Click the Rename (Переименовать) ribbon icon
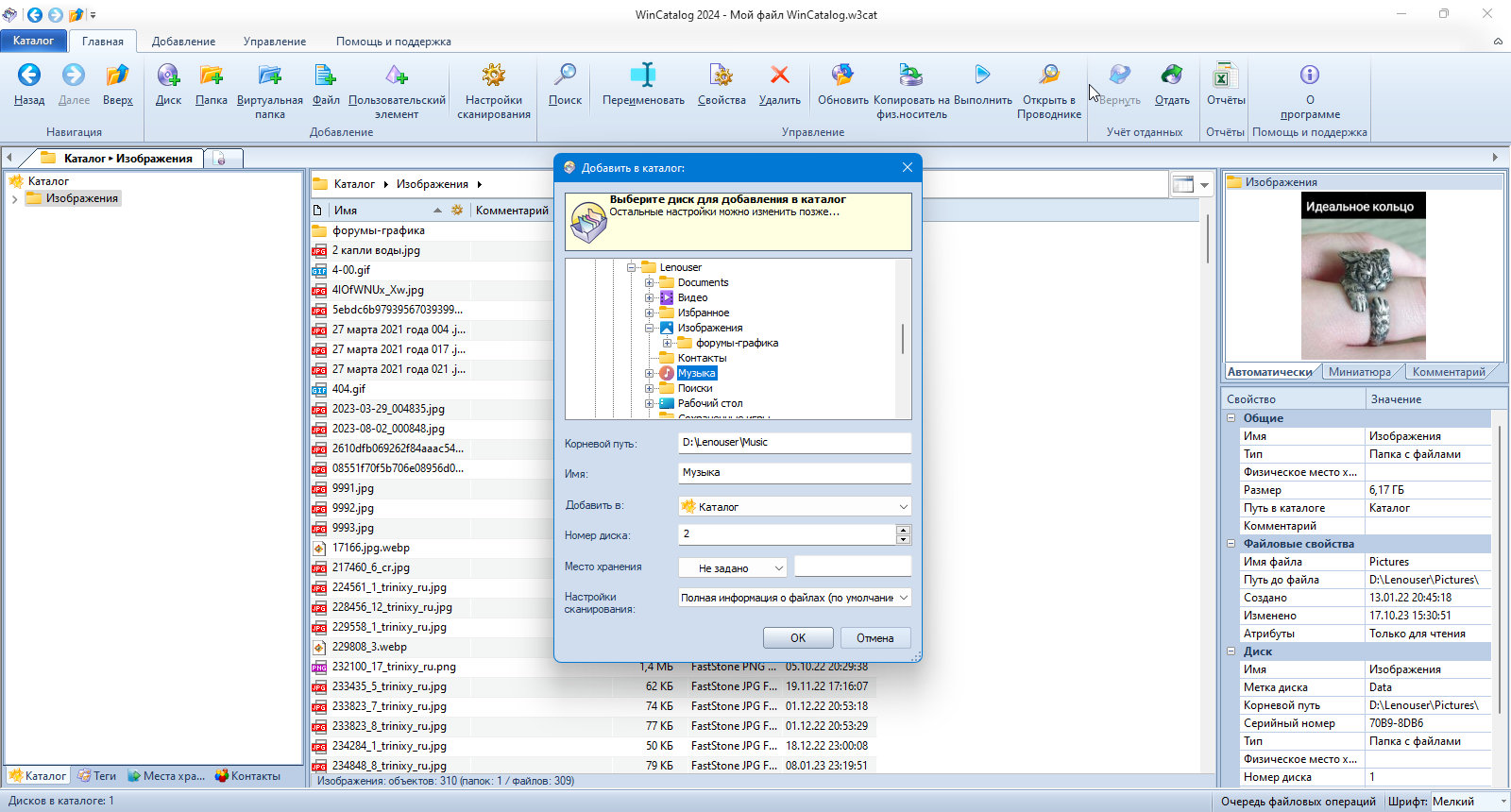The width and height of the screenshot is (1511, 812). click(643, 76)
